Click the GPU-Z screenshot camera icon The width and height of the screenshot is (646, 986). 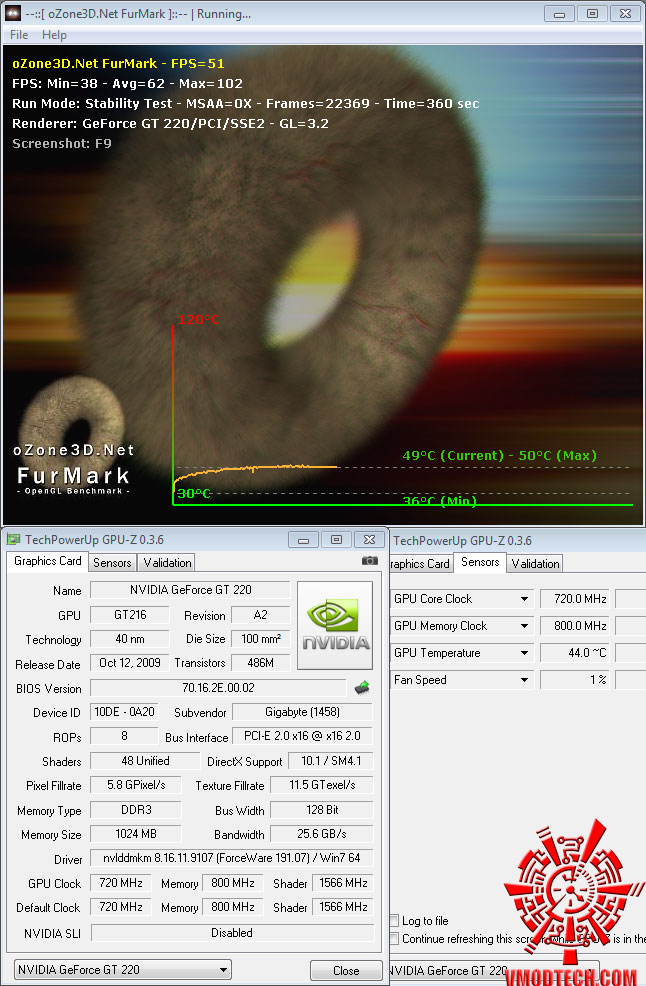(x=370, y=560)
